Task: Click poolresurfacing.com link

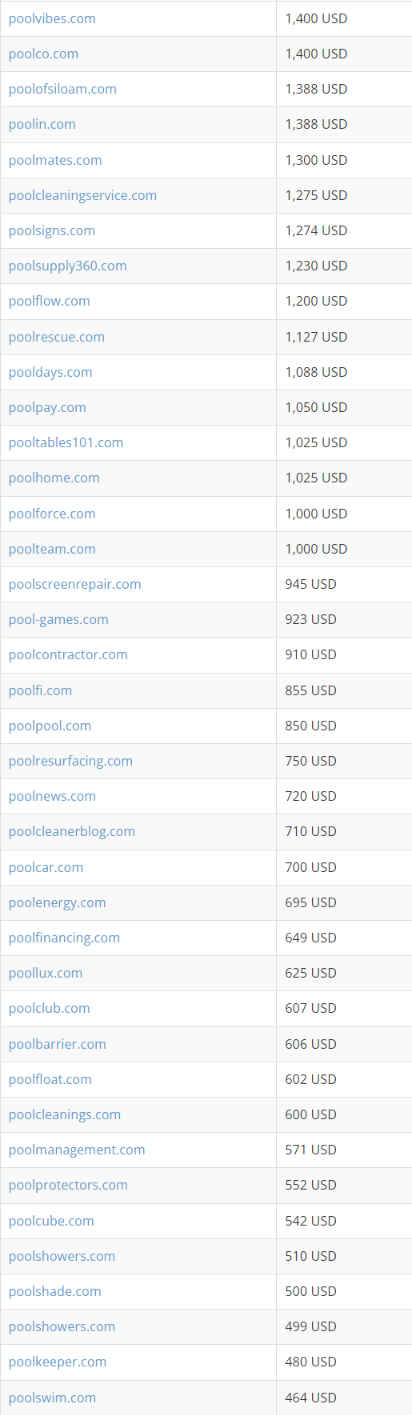Action: [70, 761]
